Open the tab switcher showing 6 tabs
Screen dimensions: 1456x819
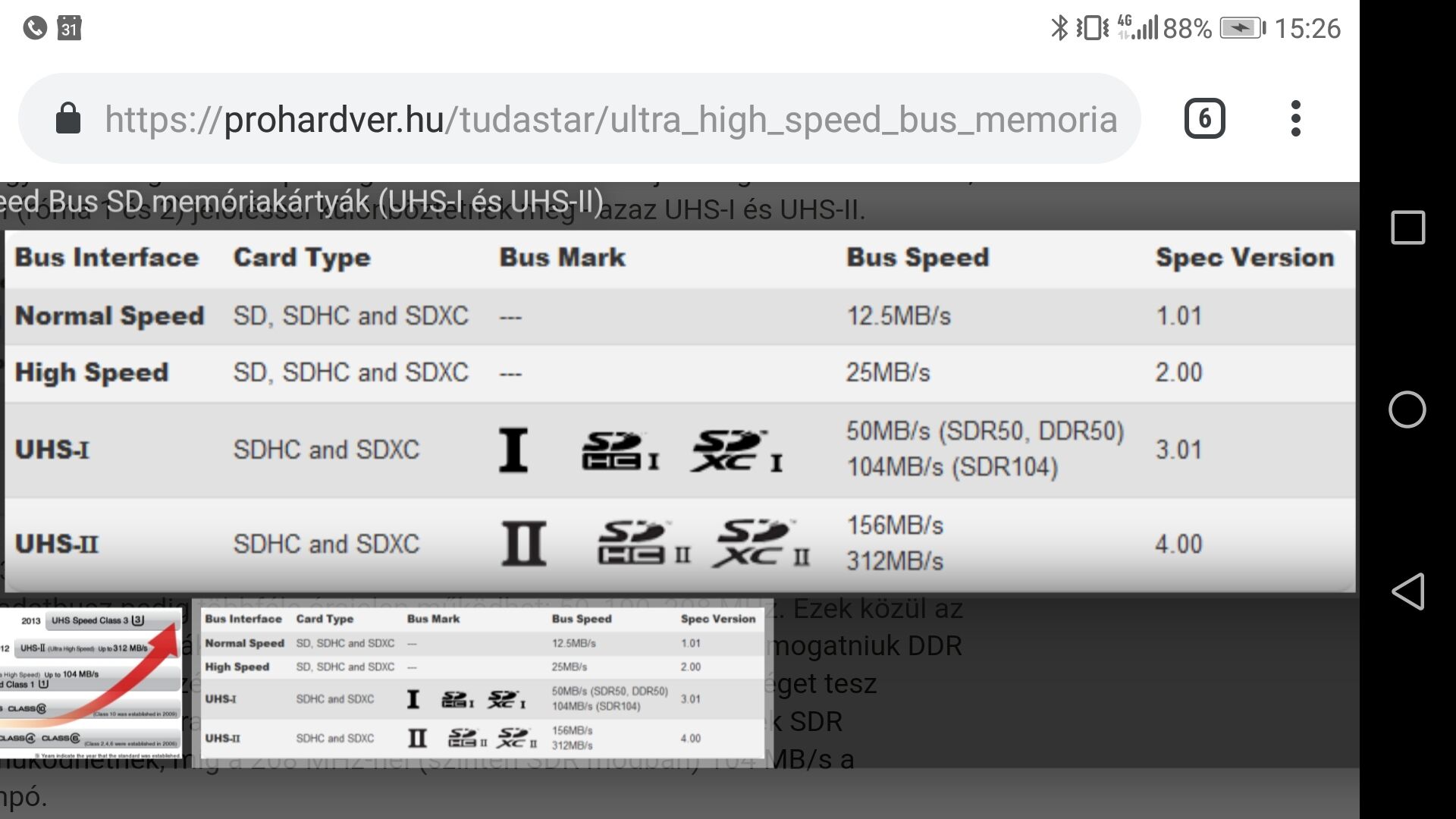coord(1204,118)
